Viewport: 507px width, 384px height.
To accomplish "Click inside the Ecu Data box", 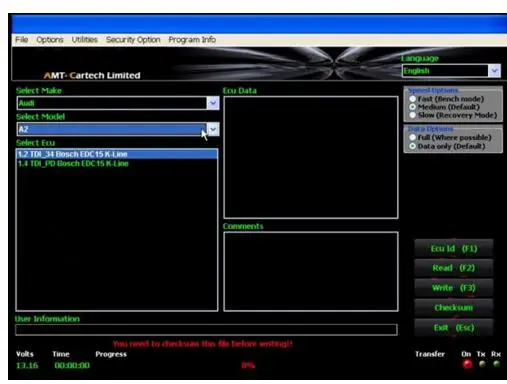I will [x=311, y=157].
